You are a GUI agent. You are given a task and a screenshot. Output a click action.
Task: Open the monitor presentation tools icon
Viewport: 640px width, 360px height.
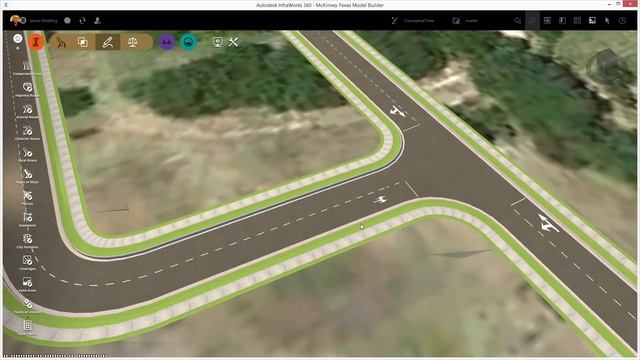pos(218,42)
